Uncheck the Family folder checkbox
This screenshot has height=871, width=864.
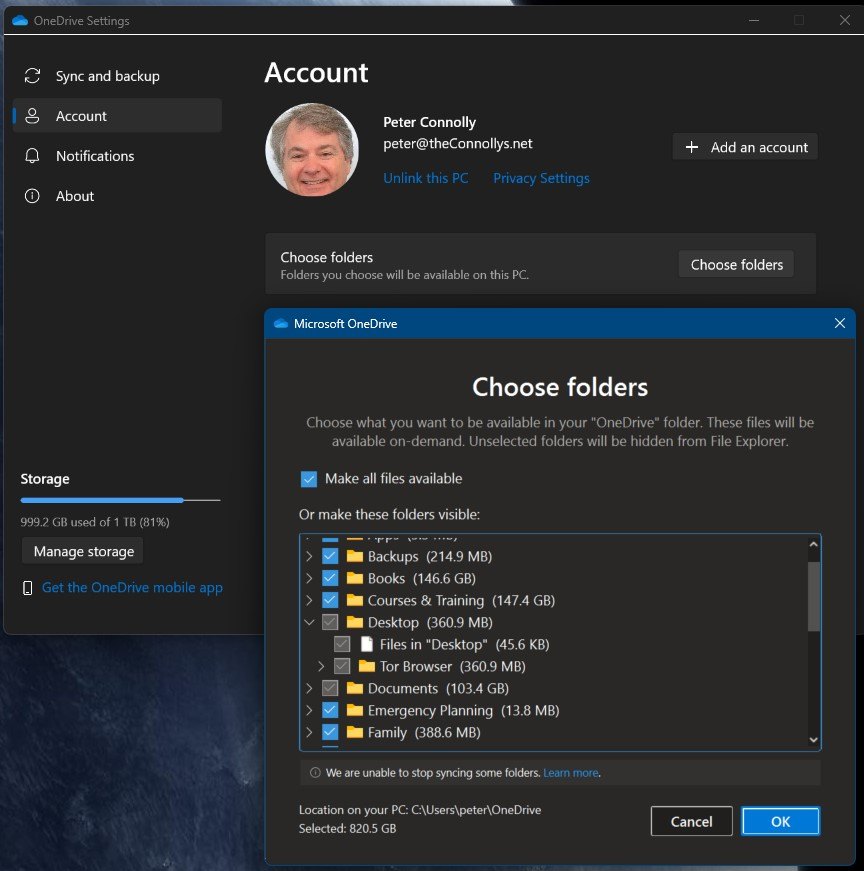[330, 732]
